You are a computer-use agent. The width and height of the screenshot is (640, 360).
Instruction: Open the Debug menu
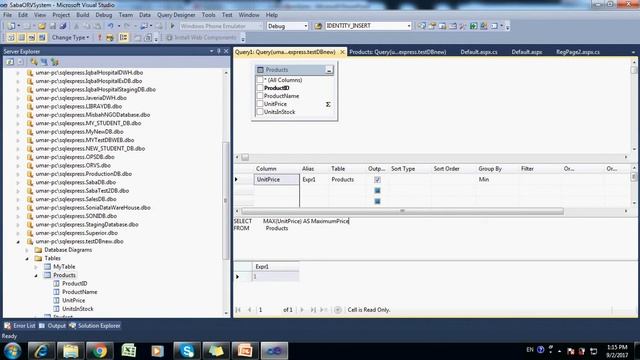pos(104,15)
